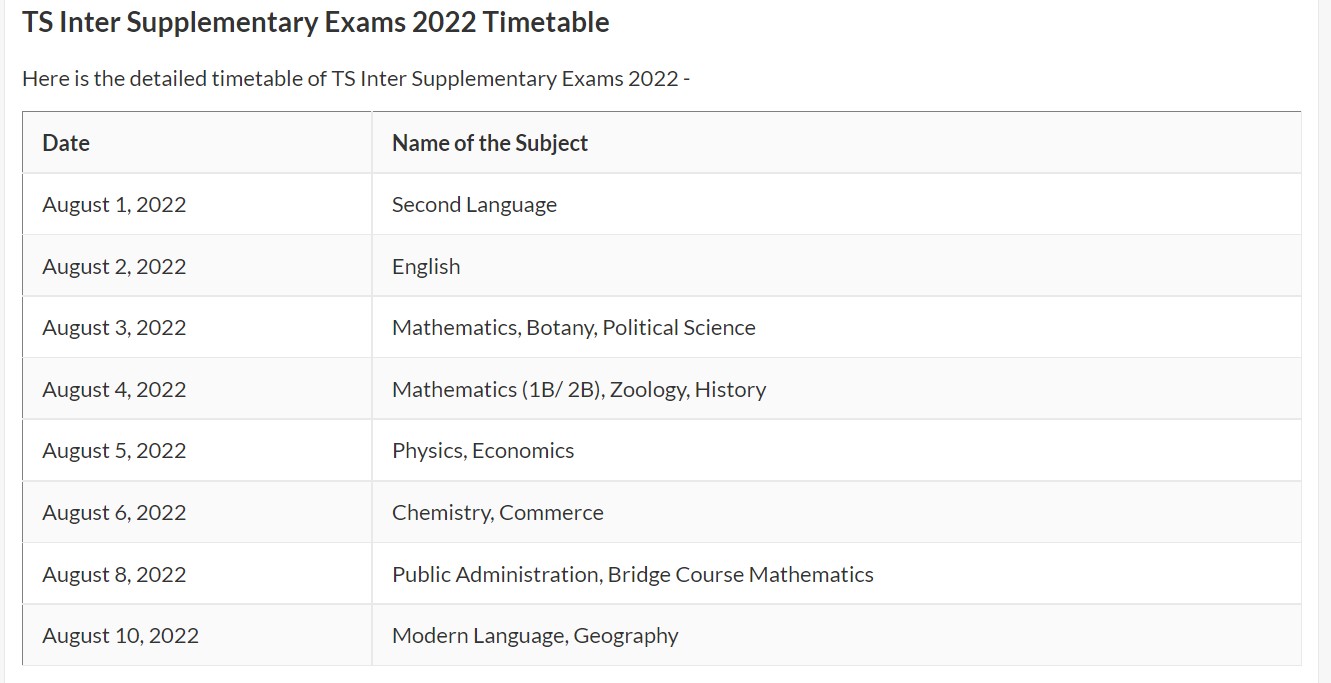
Task: Click Public Administration, Bridge Course Mathematics cell
Action: coord(632,575)
